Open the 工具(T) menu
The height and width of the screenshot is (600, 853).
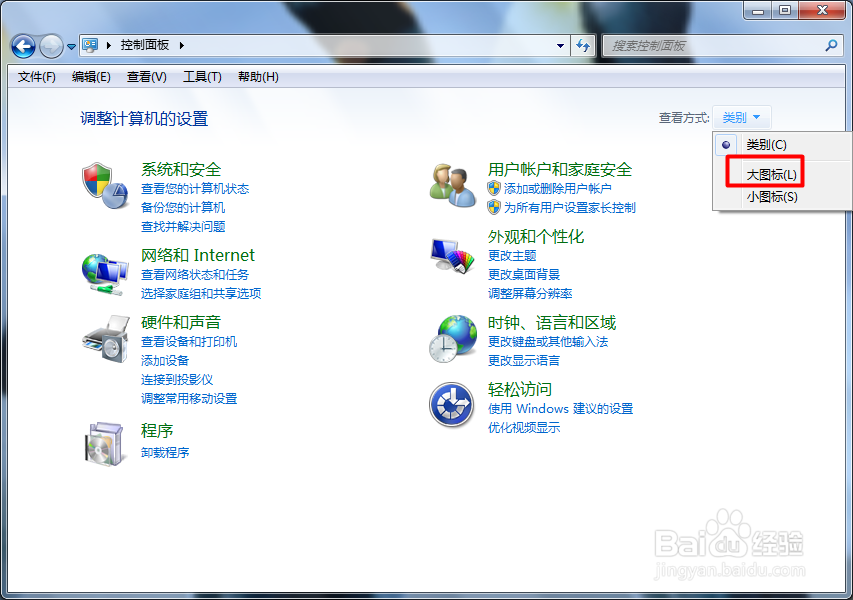click(202, 77)
